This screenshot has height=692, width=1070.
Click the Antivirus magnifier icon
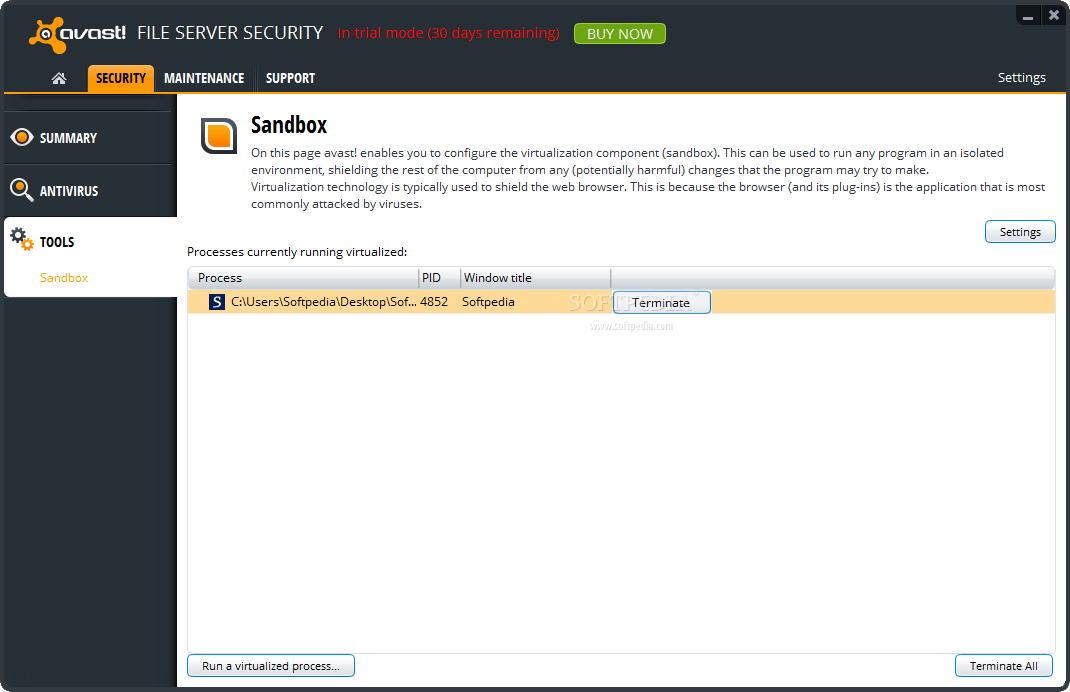pos(22,190)
